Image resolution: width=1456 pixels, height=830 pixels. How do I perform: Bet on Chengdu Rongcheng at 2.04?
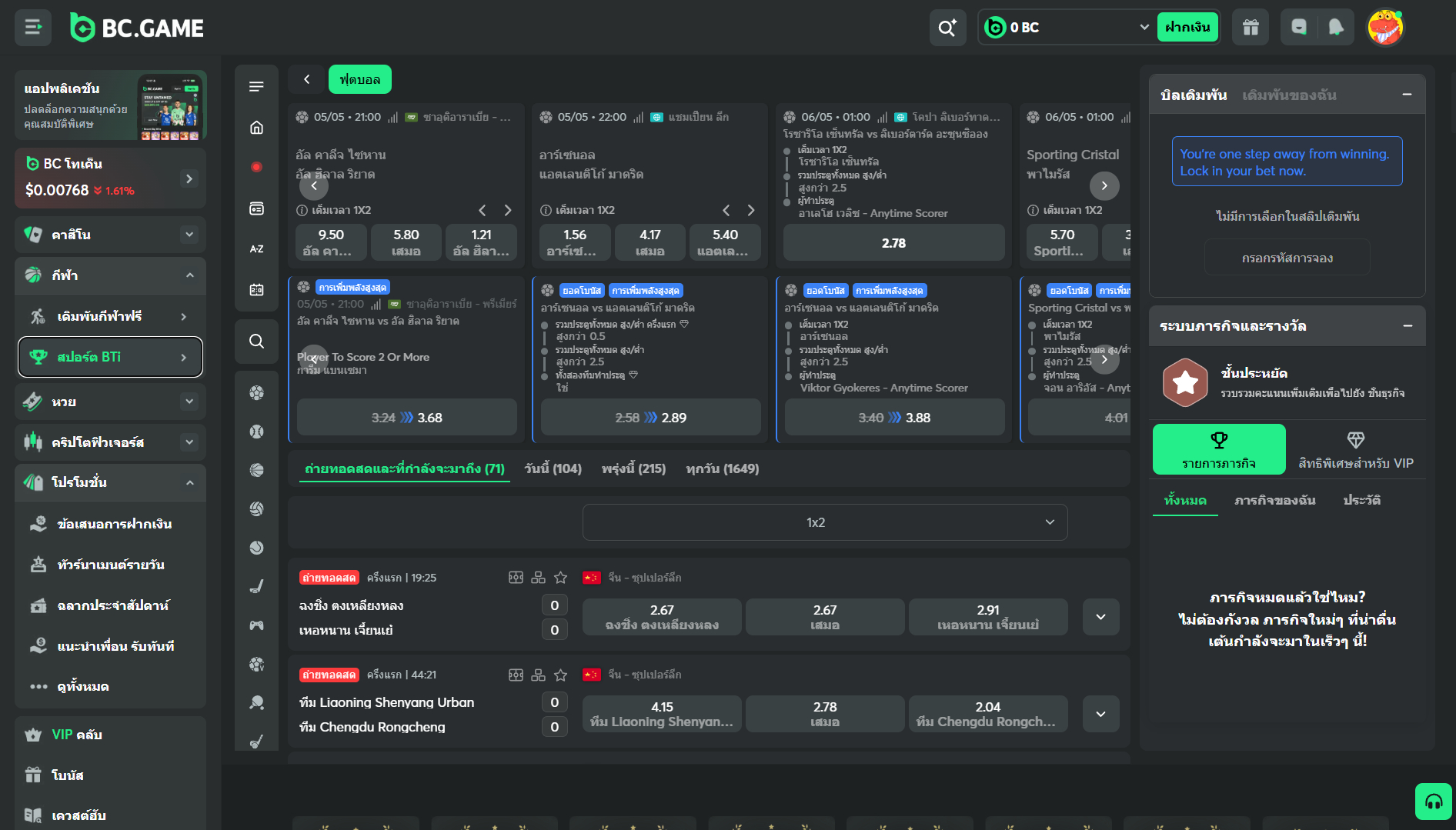(x=988, y=714)
